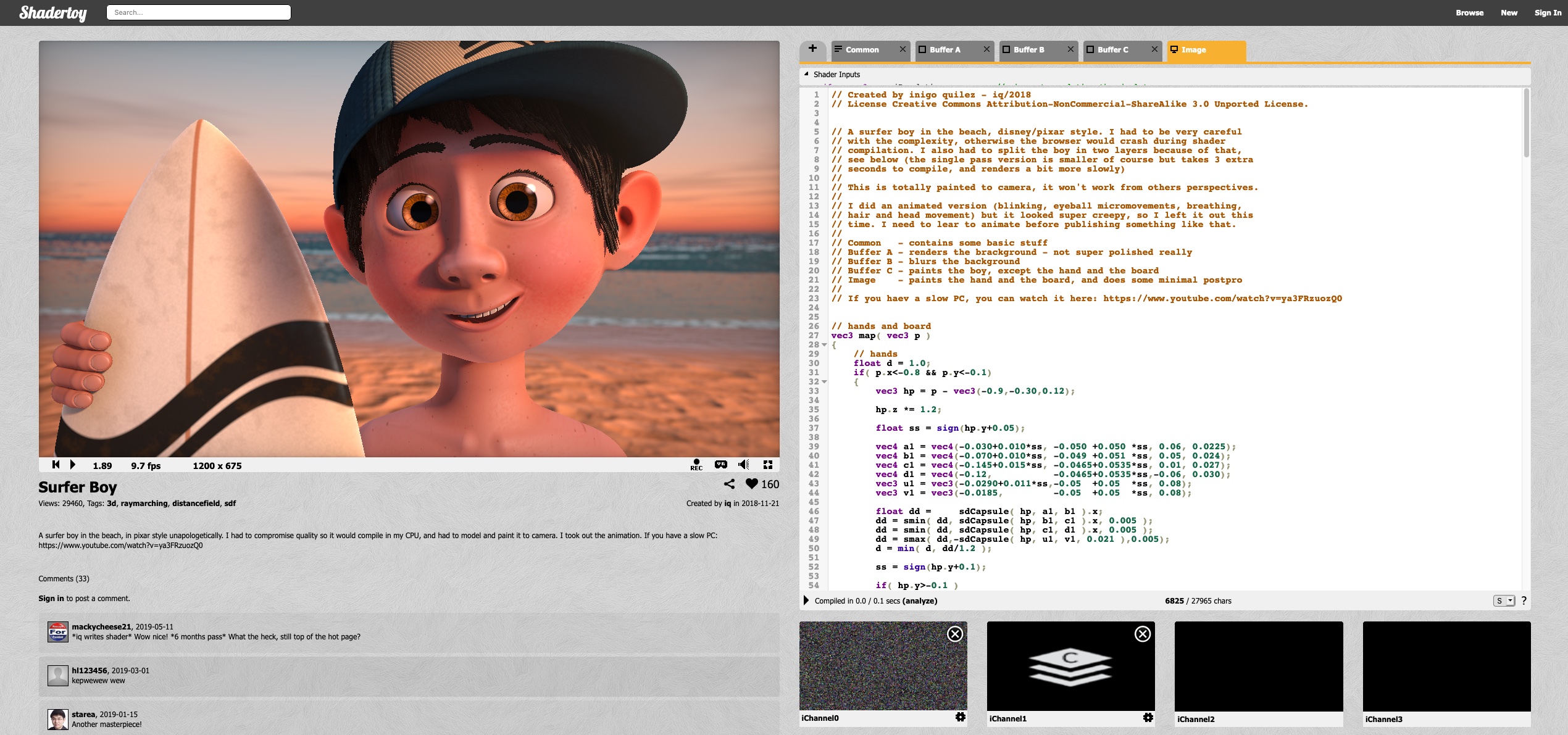Click the code editor vertical scrollbar

[x=1526, y=123]
